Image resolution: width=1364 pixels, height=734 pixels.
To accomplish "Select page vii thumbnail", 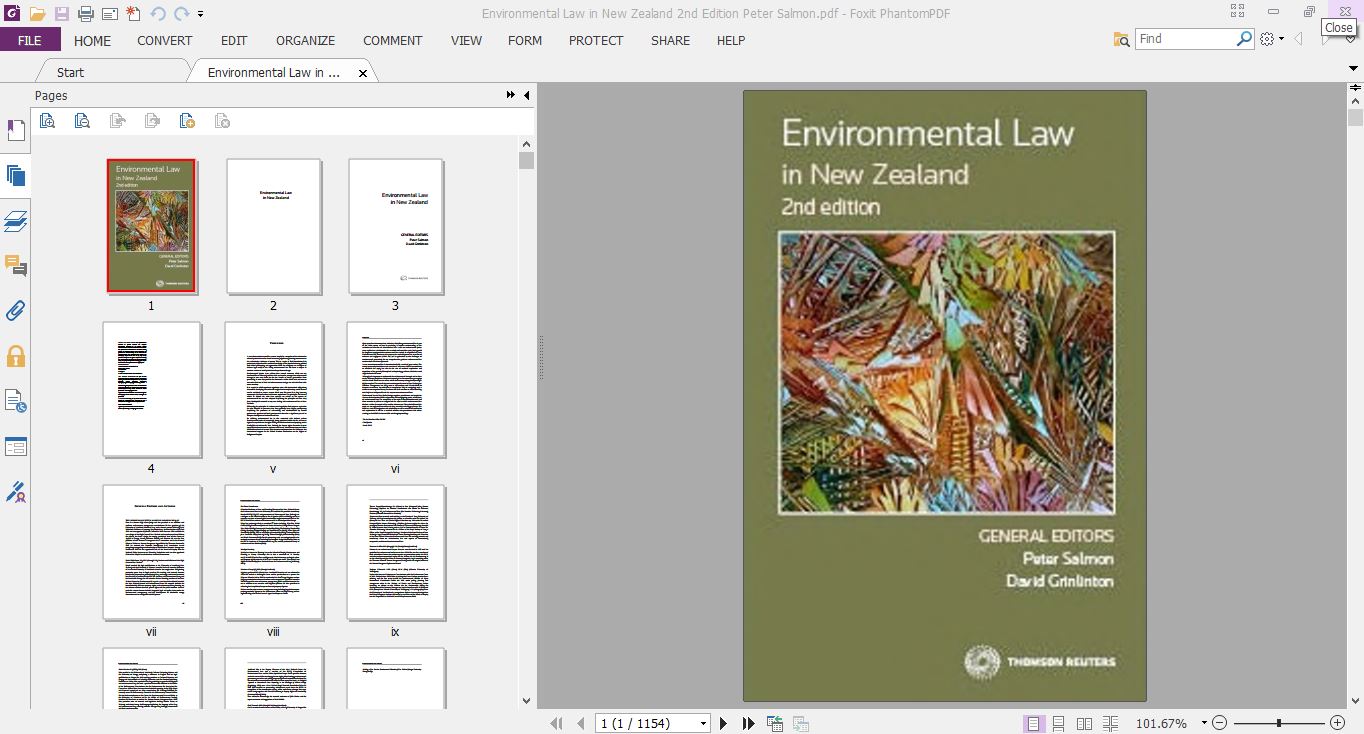I will tap(151, 552).
